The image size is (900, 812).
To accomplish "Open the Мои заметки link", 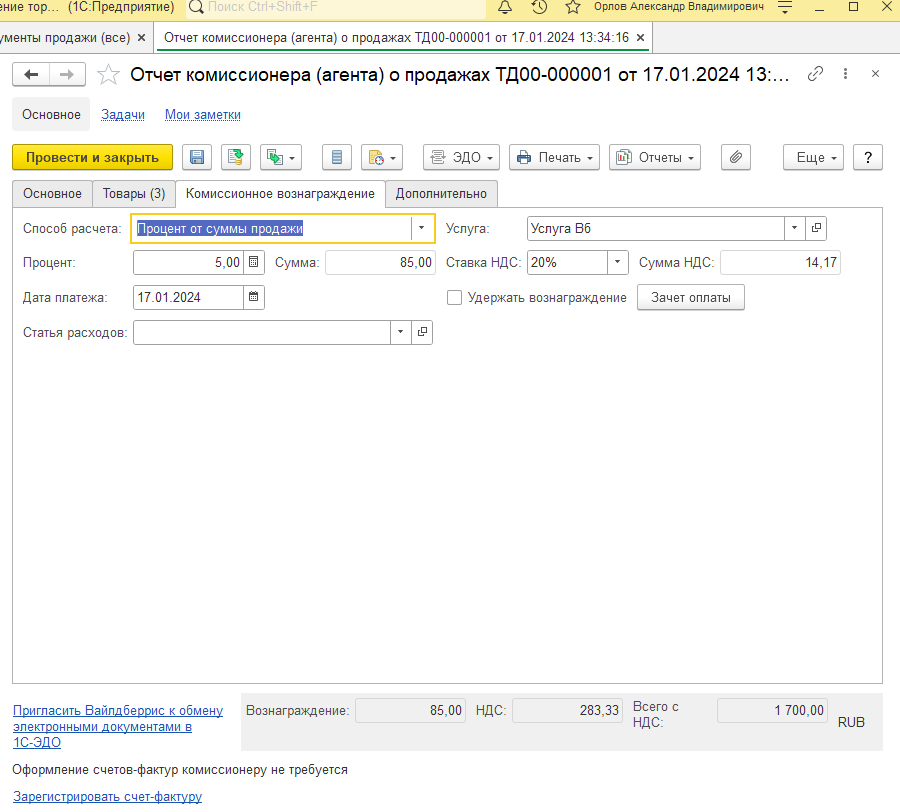I will (203, 115).
